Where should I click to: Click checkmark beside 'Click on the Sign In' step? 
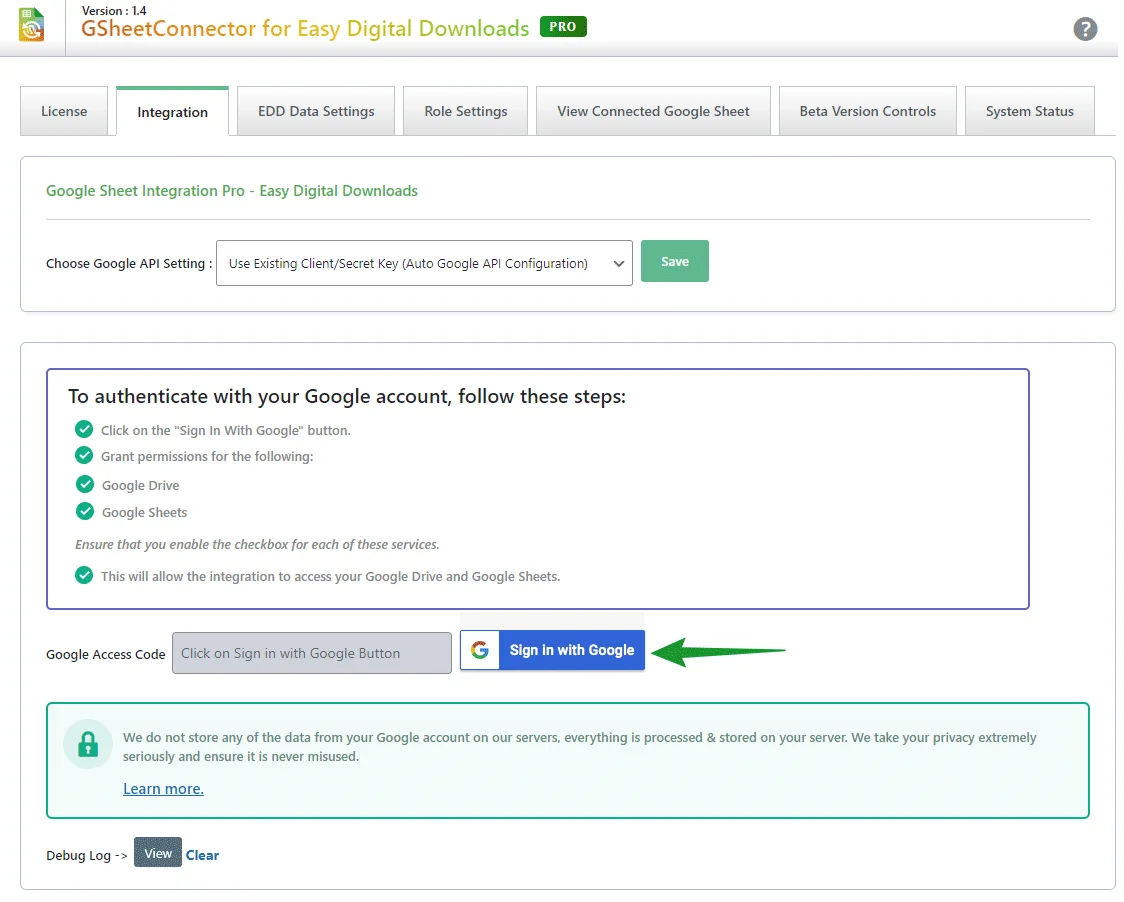pos(84,429)
